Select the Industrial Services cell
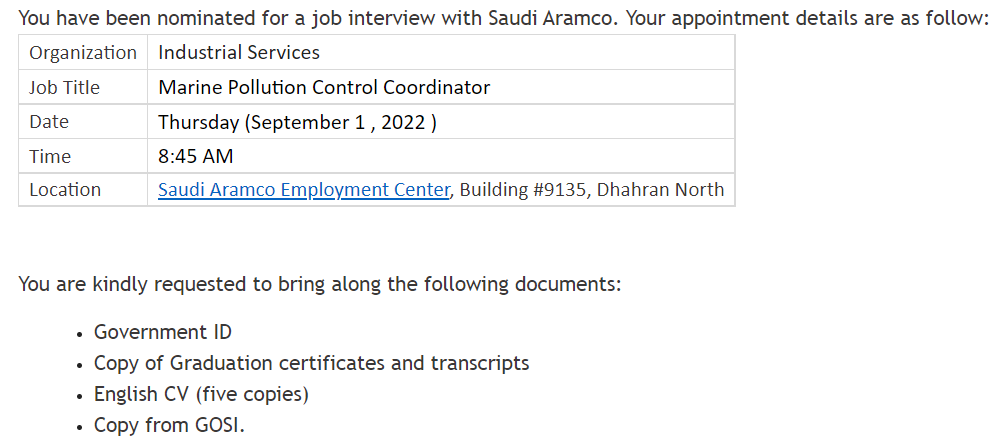Image resolution: width=996 pixels, height=442 pixels. tap(441, 53)
